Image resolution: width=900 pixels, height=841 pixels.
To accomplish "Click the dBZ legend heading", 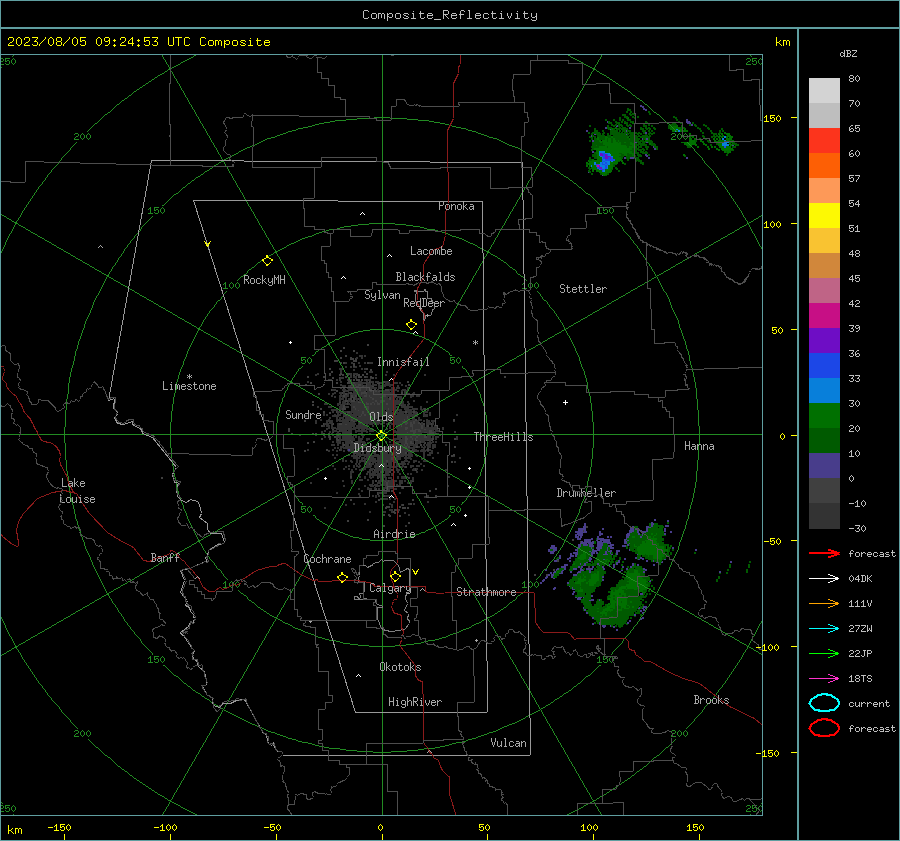I will (x=848, y=53).
